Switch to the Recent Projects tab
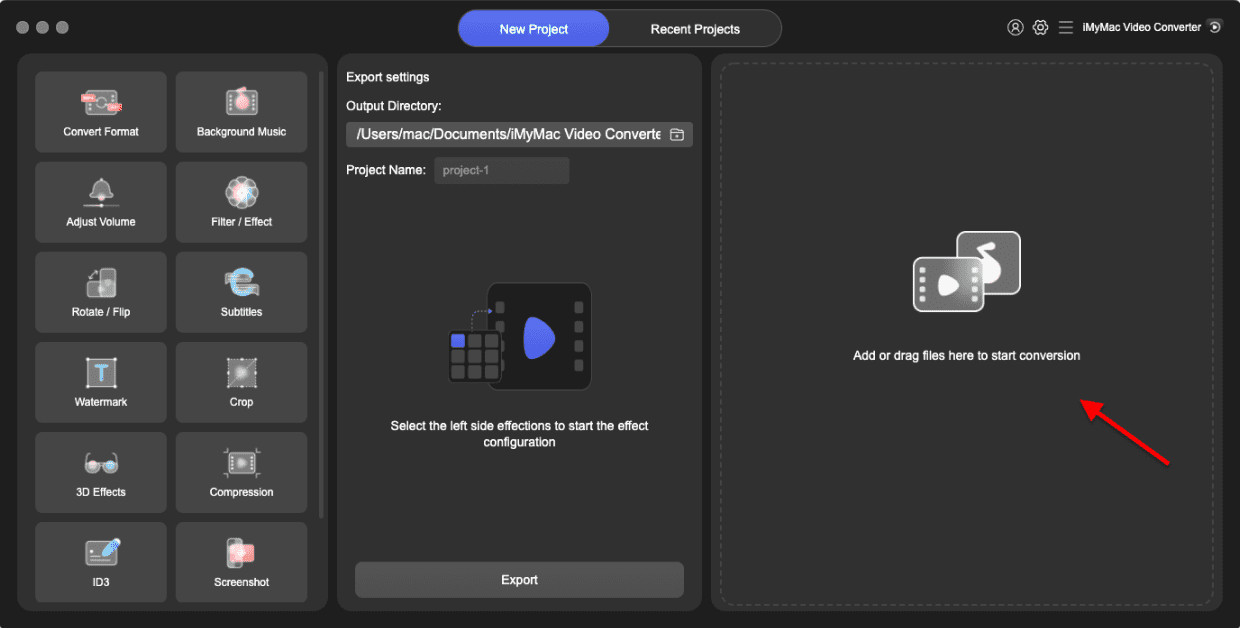The image size is (1240, 628). point(695,29)
